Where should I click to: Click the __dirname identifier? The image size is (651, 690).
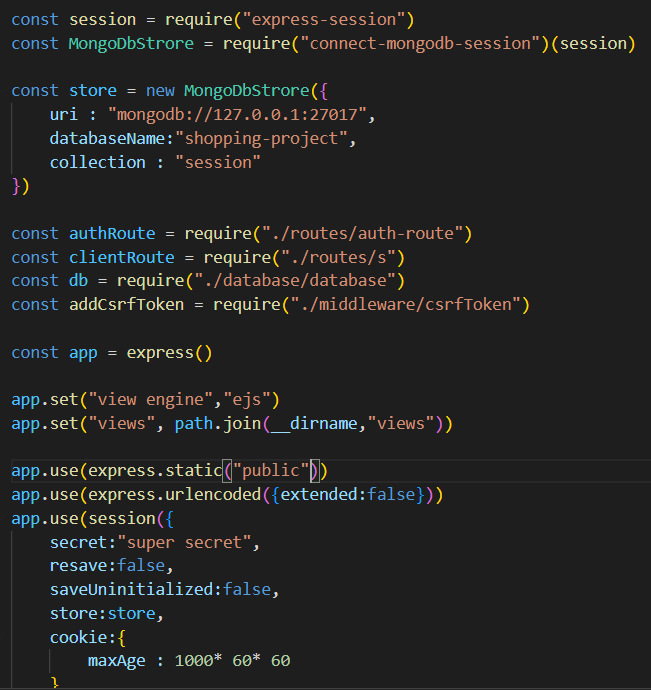tap(314, 424)
